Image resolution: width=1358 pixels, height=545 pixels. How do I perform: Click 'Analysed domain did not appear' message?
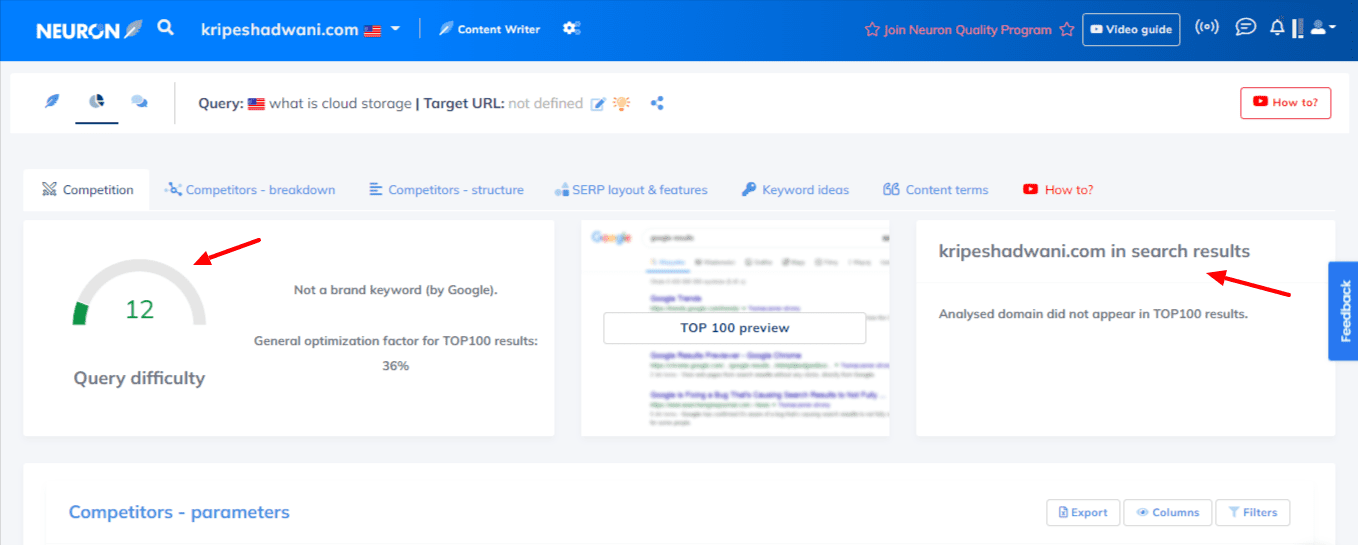pos(1093,314)
